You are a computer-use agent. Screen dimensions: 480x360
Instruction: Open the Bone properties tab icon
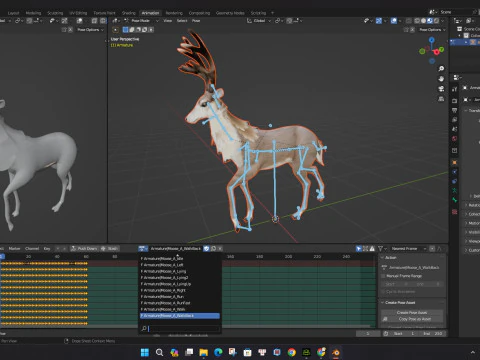pos(455,200)
